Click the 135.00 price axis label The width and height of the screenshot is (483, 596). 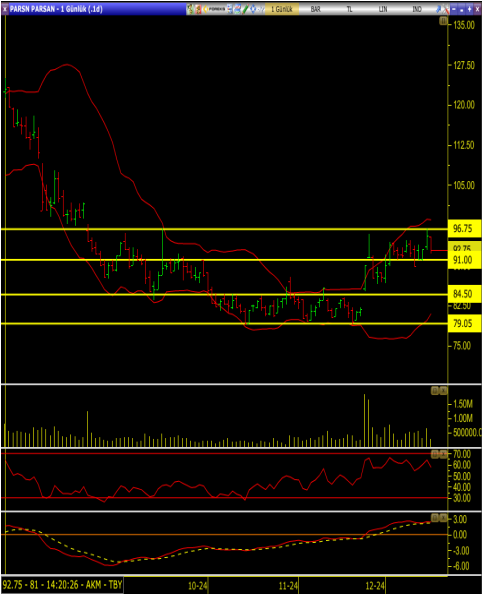464,25
